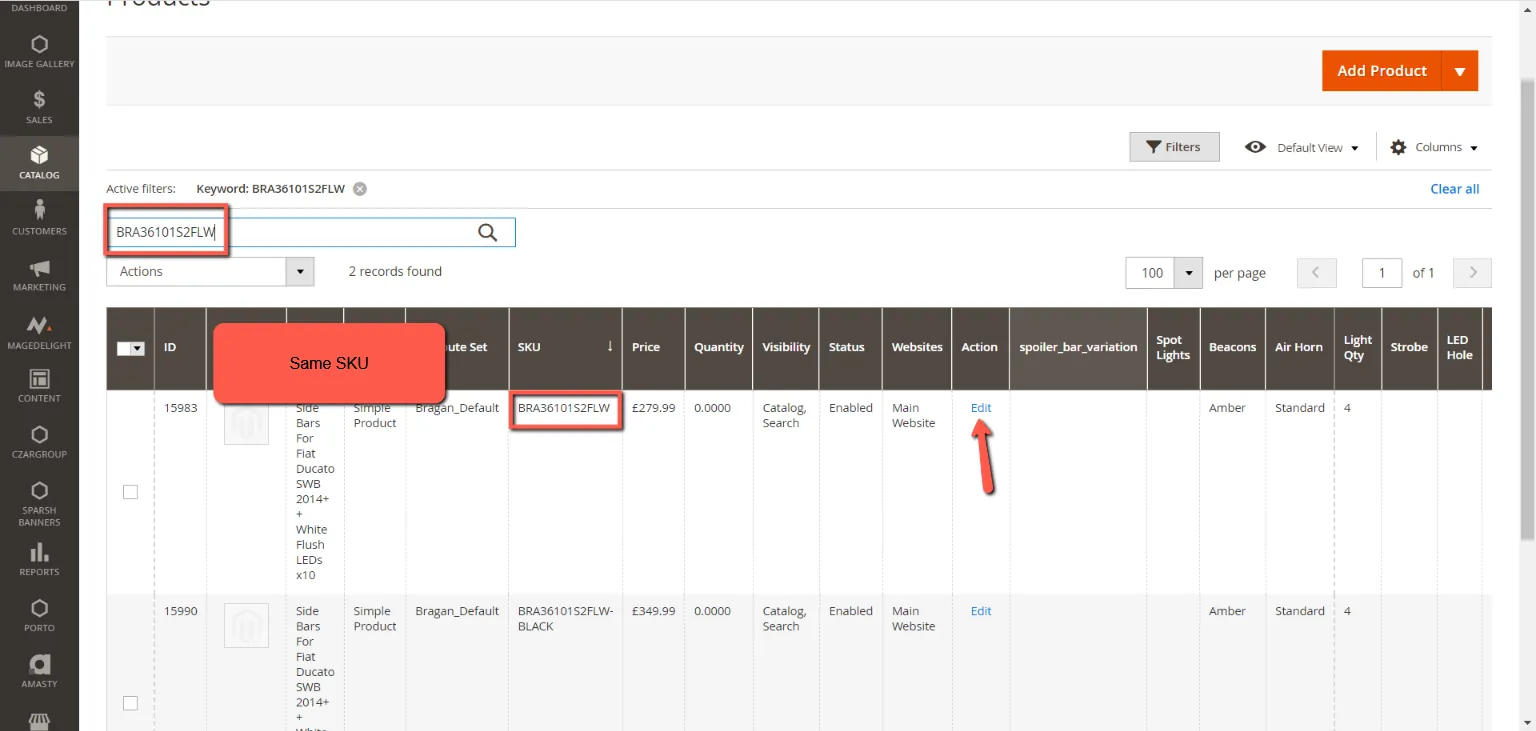Image resolution: width=1536 pixels, height=731 pixels.
Task: Open the Filters button
Action: (x=1174, y=147)
